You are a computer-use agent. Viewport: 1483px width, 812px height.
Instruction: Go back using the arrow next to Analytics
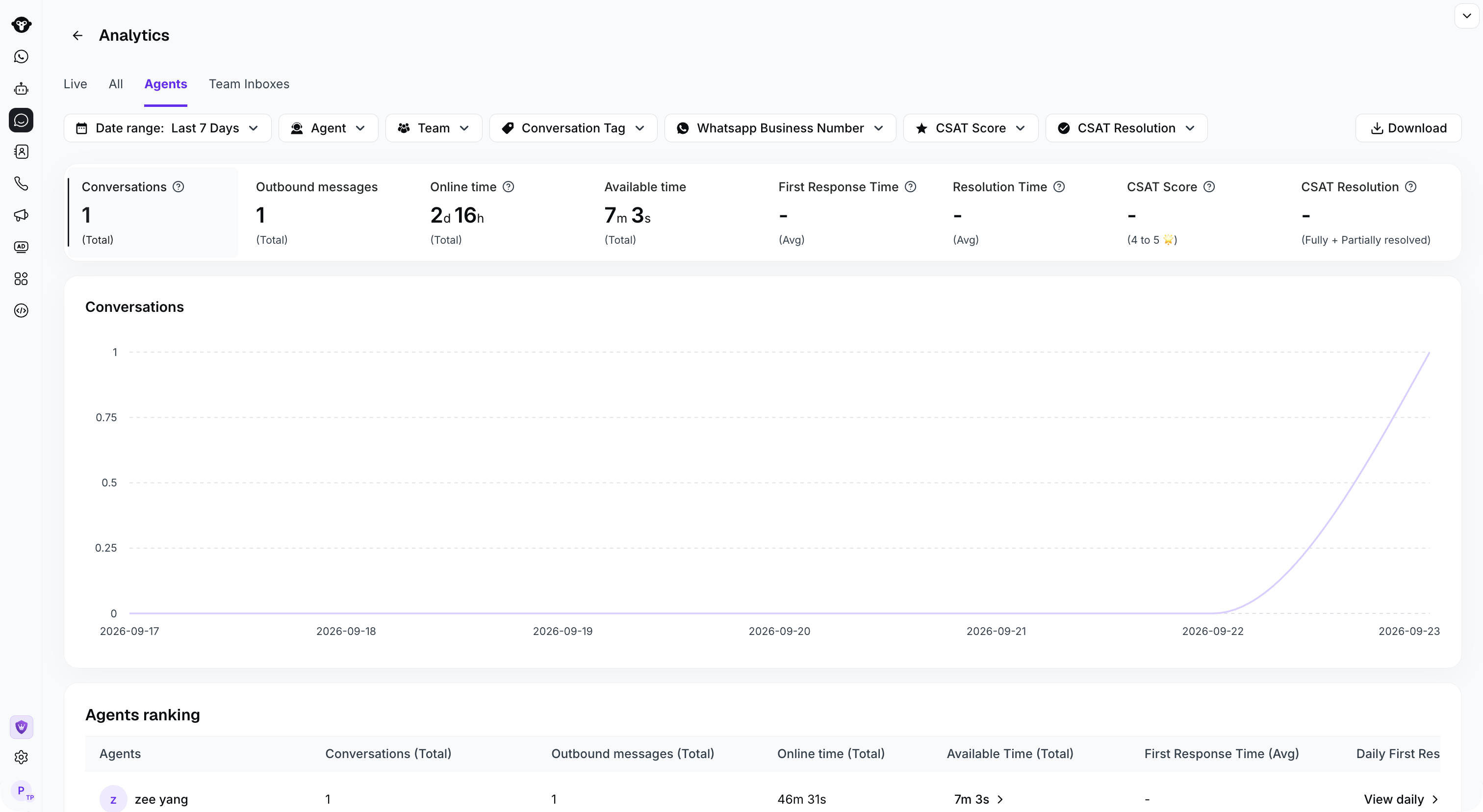[77, 36]
